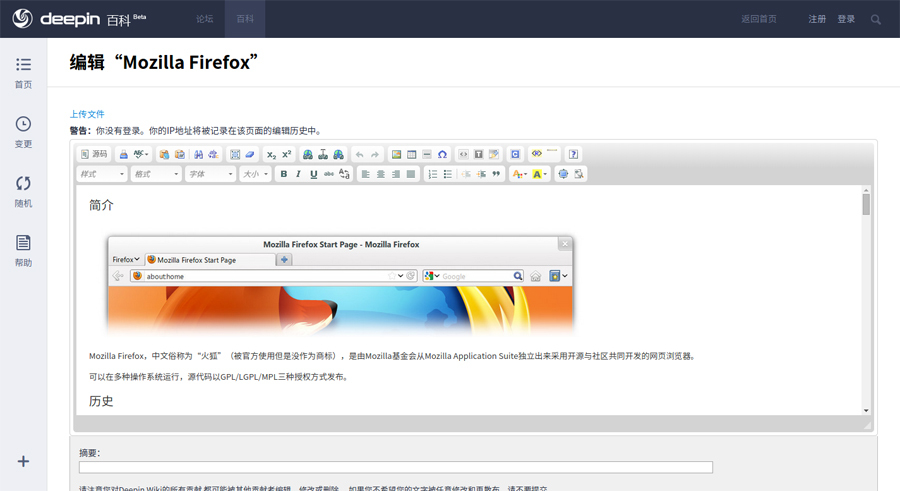The width and height of the screenshot is (900, 491).
Task: Align text right
Action: point(396,174)
